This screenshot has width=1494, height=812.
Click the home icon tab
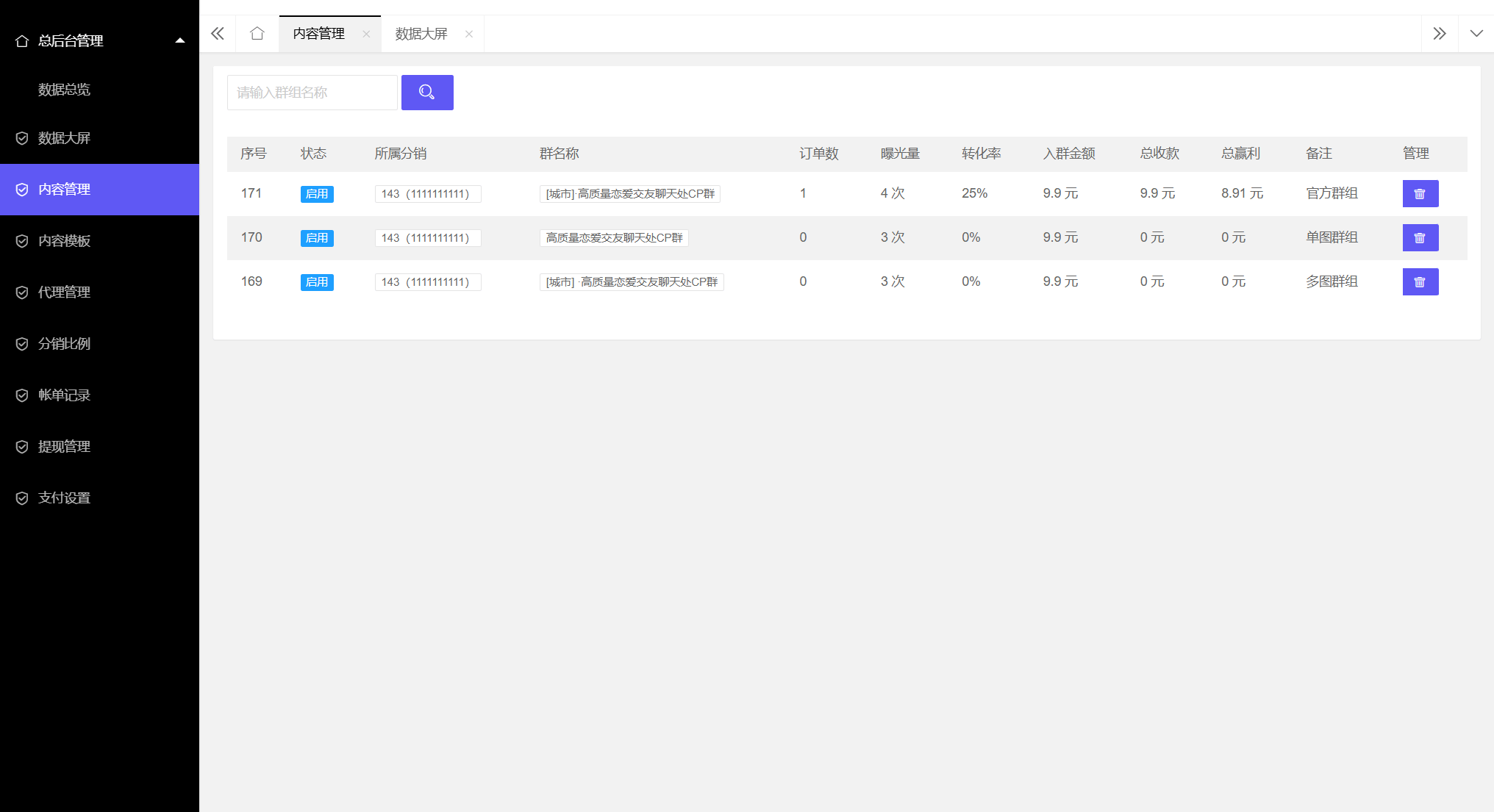(x=257, y=34)
